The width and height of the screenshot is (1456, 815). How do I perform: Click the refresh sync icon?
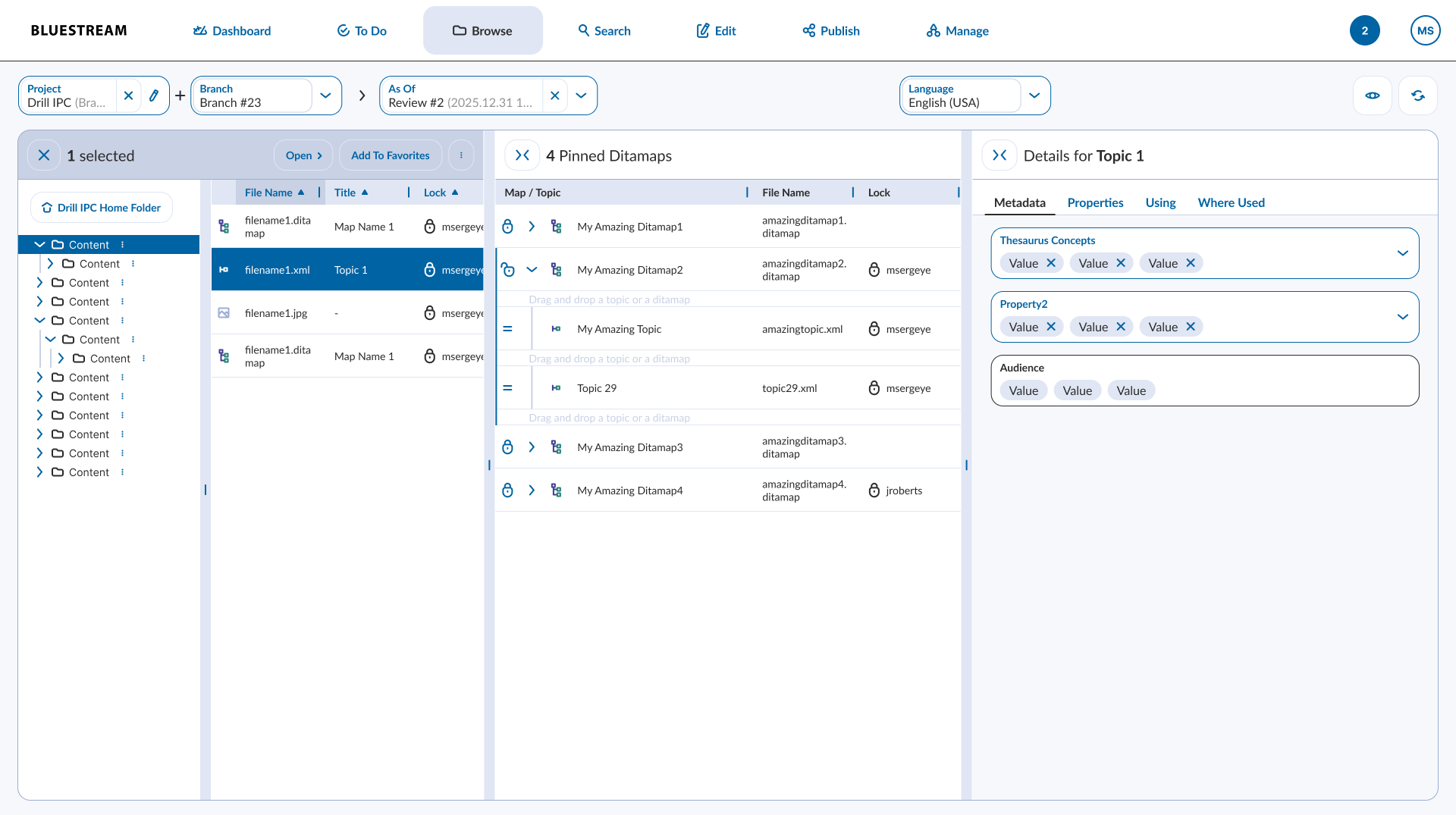tap(1418, 96)
